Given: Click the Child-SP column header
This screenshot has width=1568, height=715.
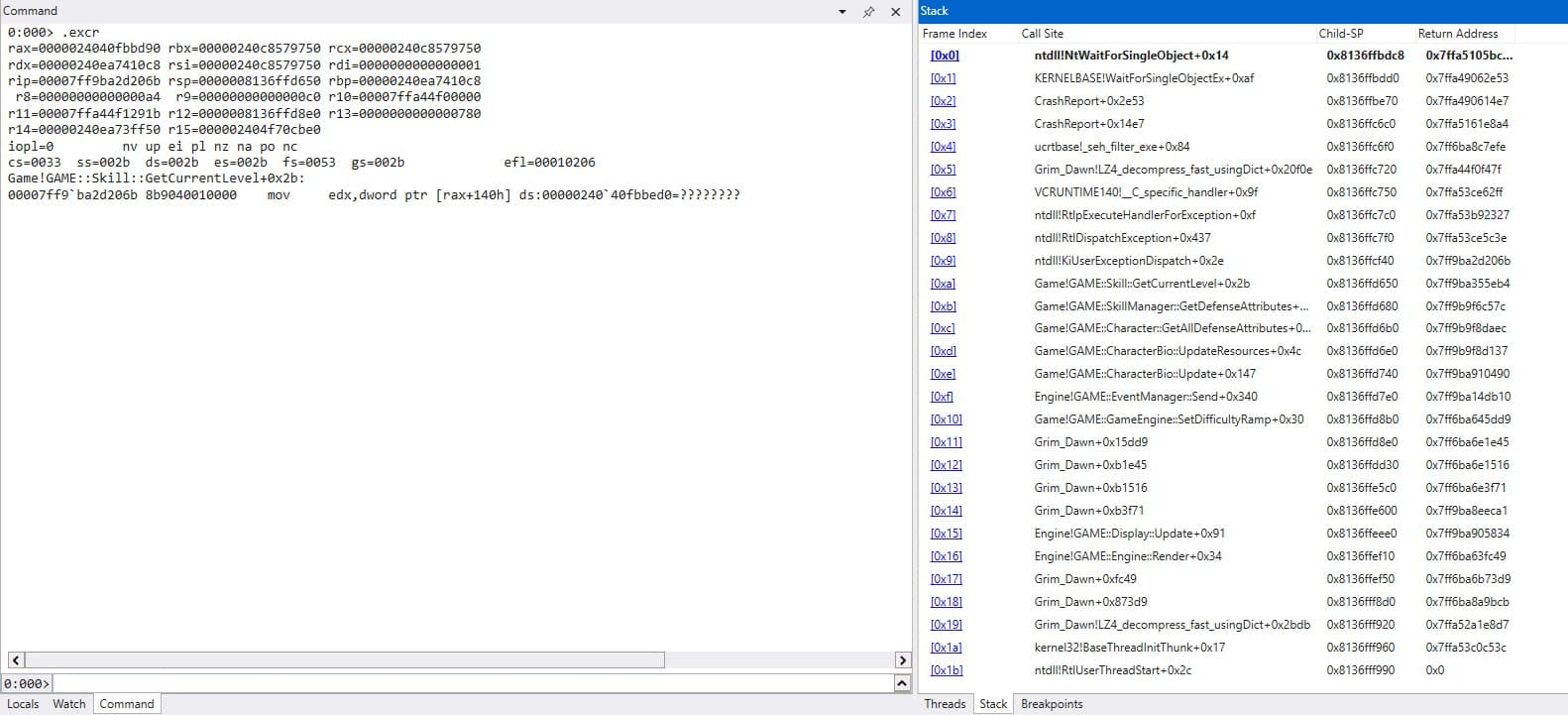Looking at the screenshot, I should (x=1340, y=34).
